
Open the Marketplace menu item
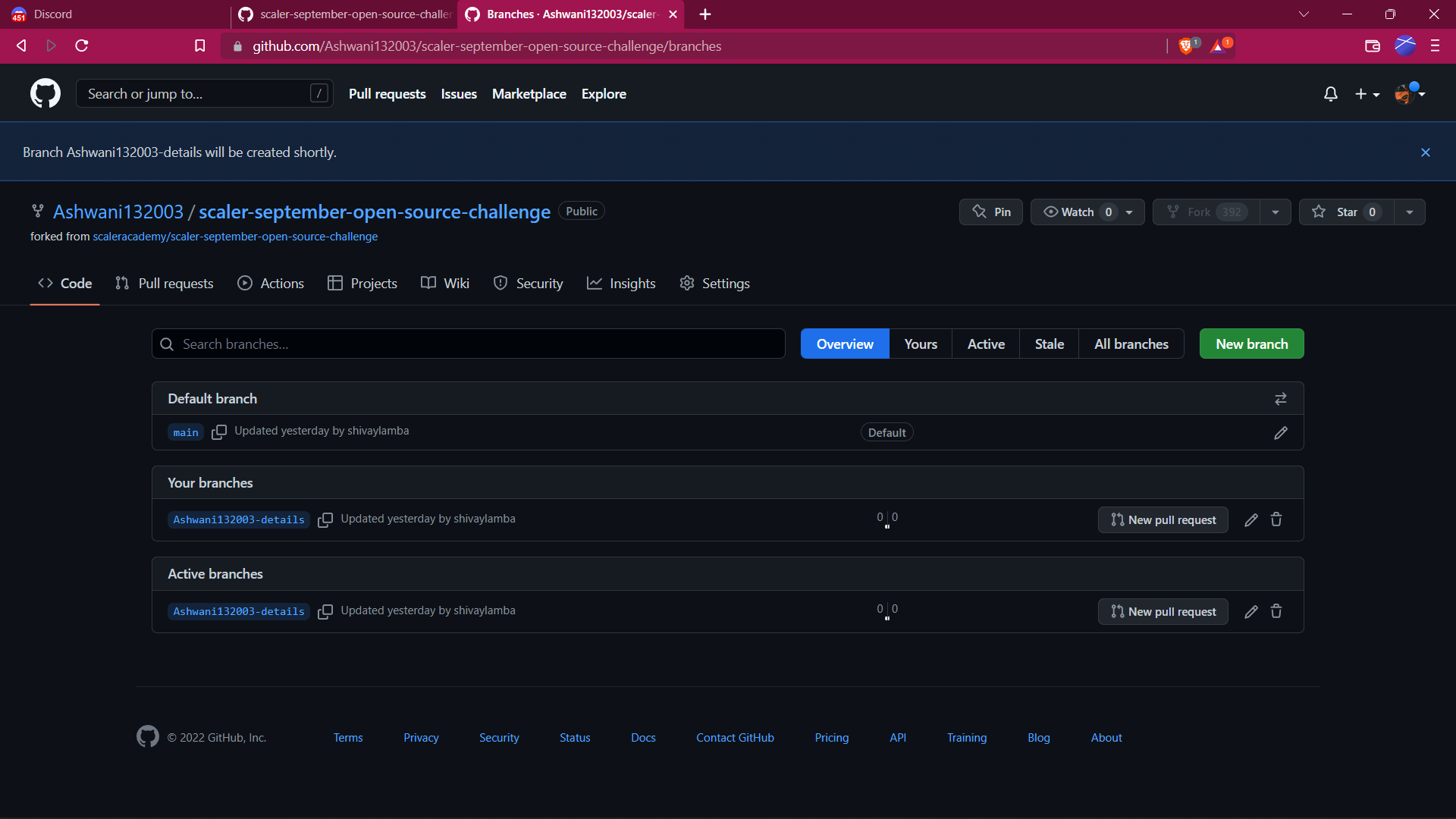pos(529,93)
